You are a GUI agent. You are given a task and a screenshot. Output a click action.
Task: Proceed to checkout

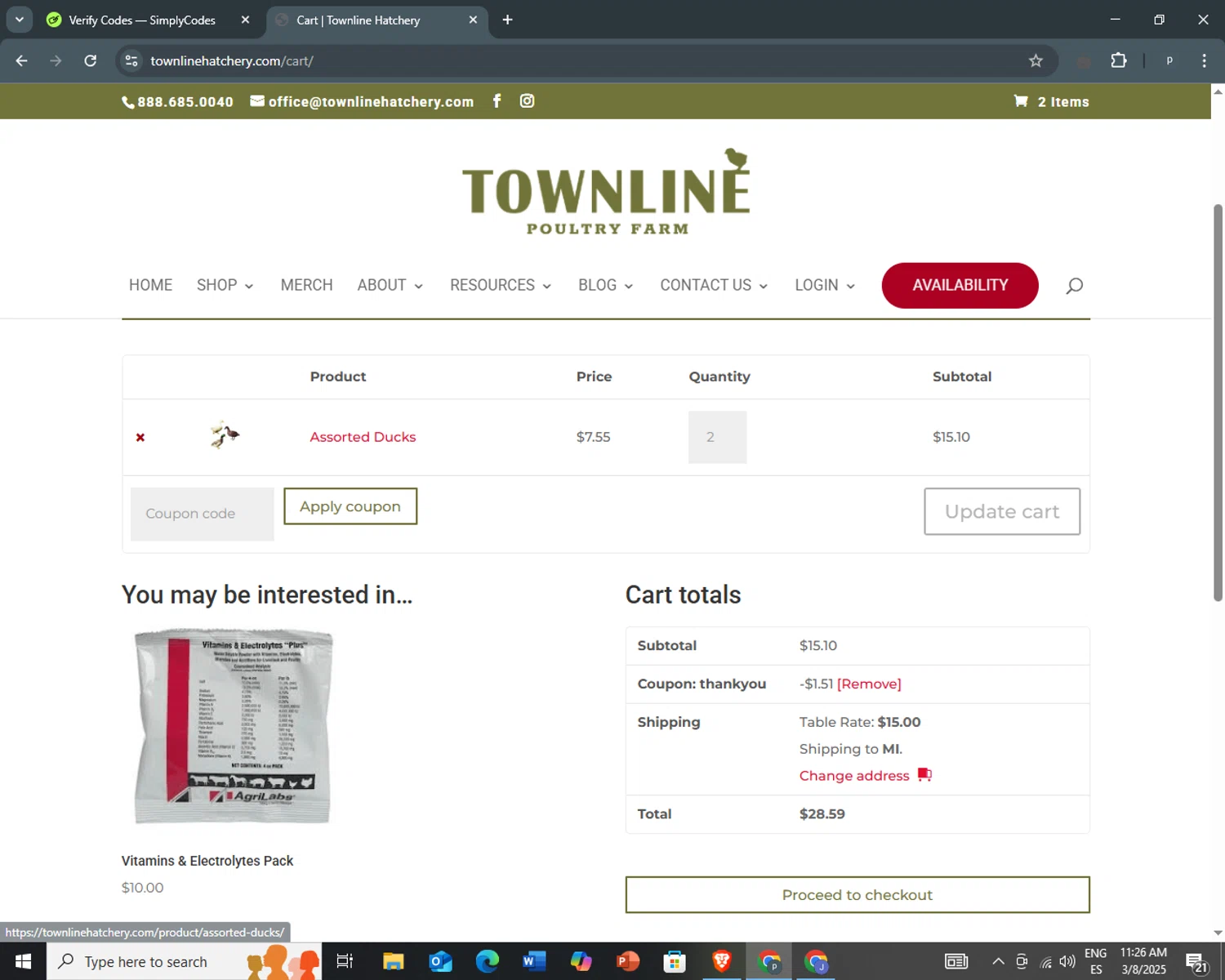point(857,895)
